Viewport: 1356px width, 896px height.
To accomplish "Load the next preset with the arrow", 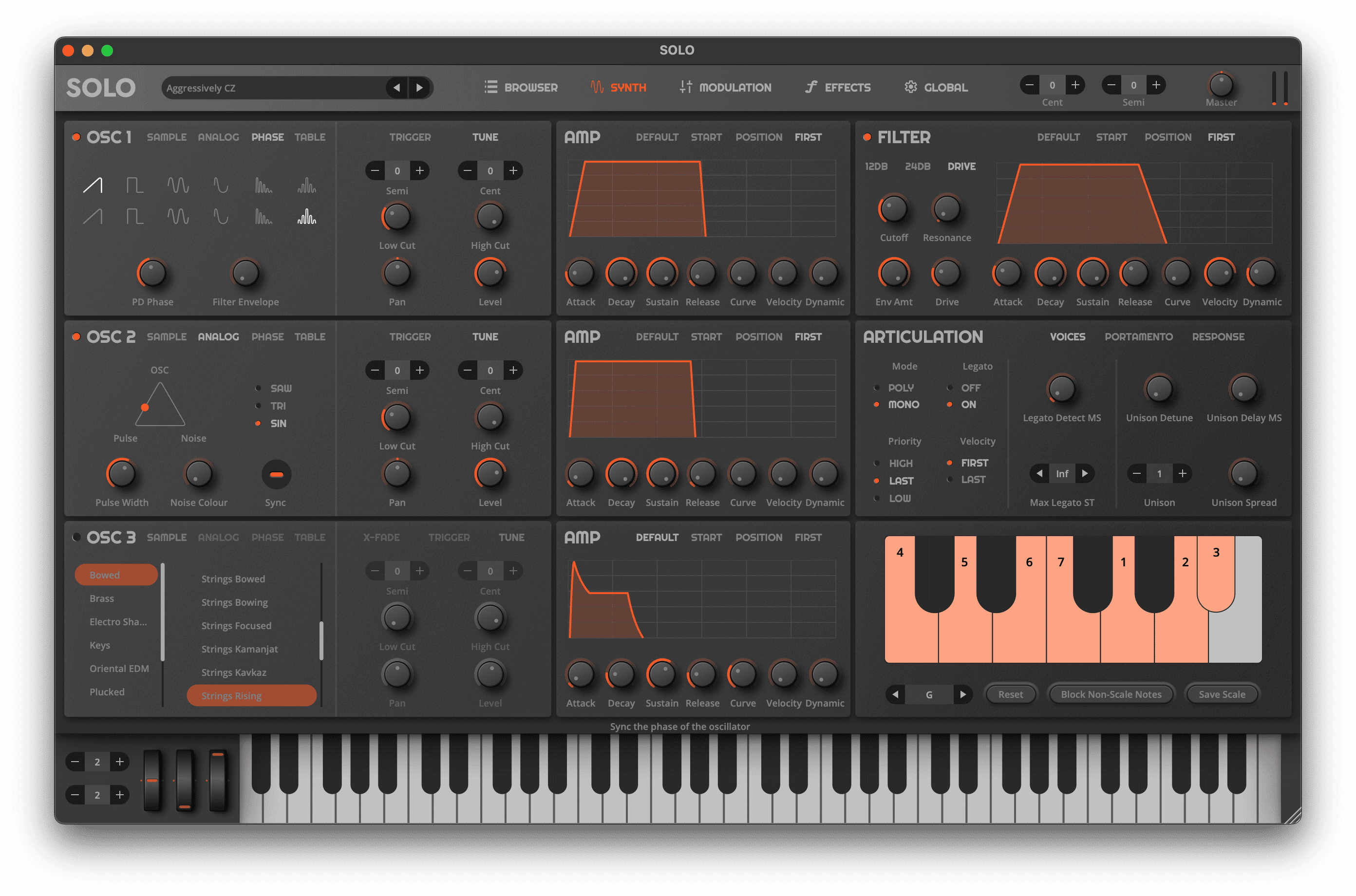I will coord(420,88).
